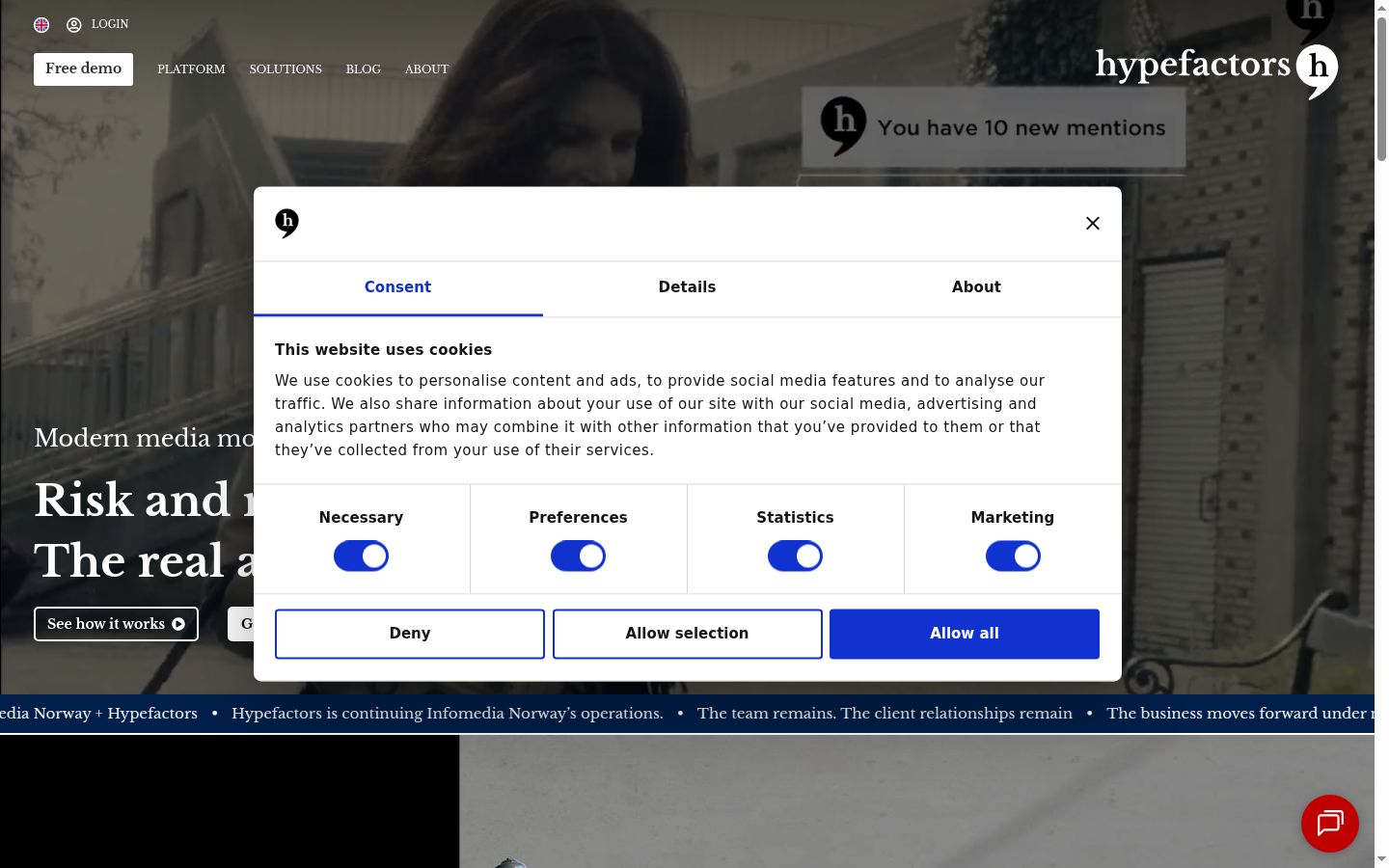The height and width of the screenshot is (868, 1389).
Task: Click the Allow all button
Action: click(x=965, y=634)
